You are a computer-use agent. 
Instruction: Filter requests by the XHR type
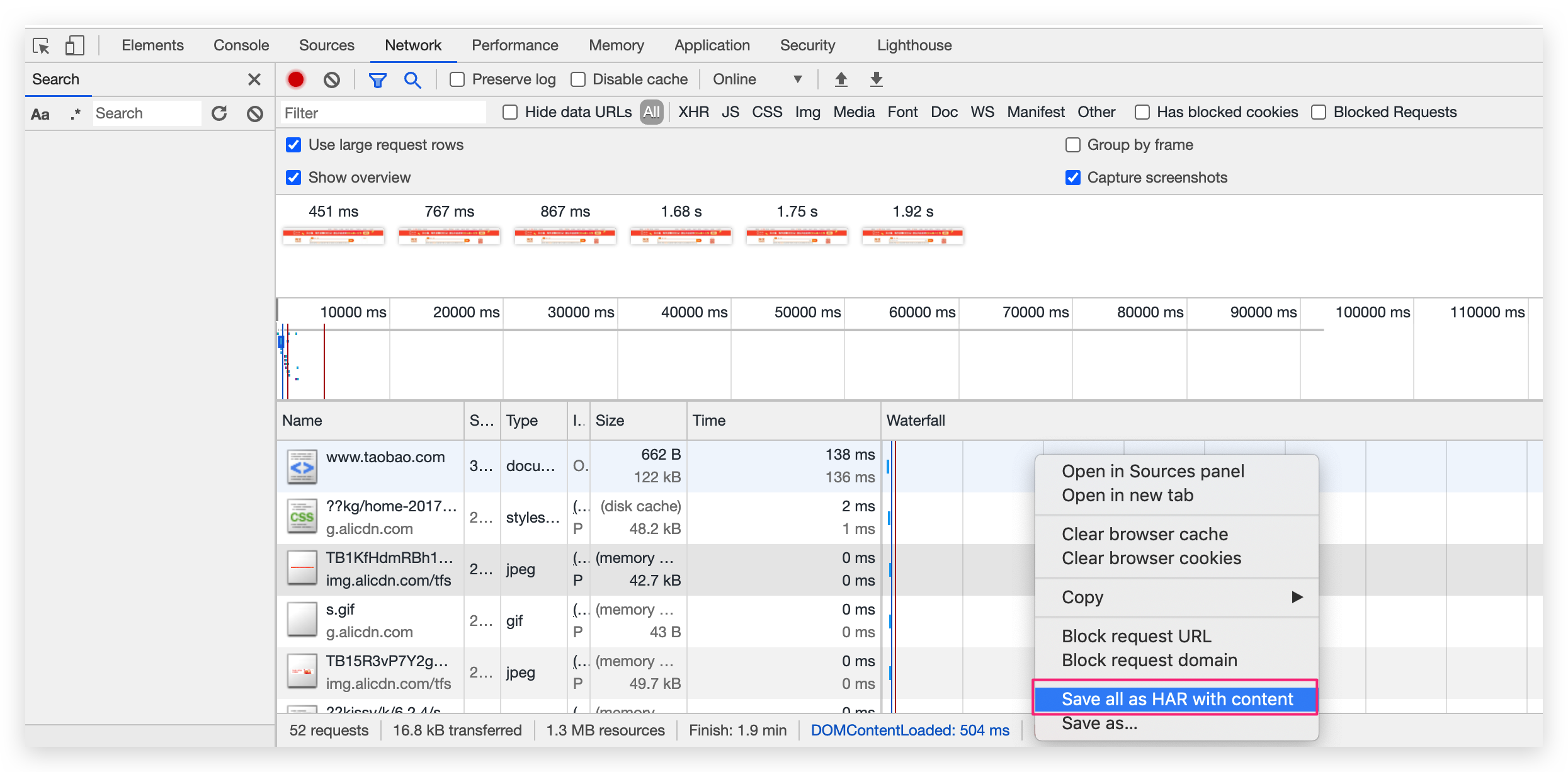tap(693, 112)
